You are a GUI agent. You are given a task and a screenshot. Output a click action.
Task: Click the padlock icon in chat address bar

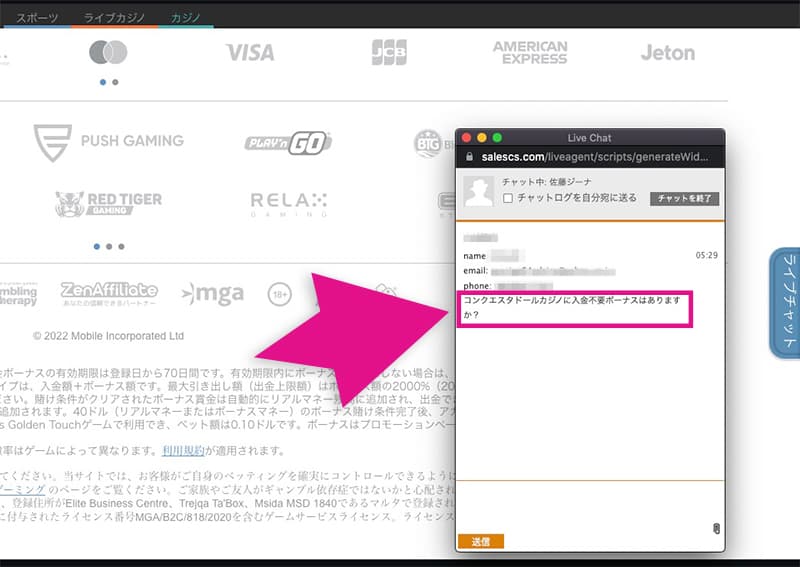click(x=469, y=157)
